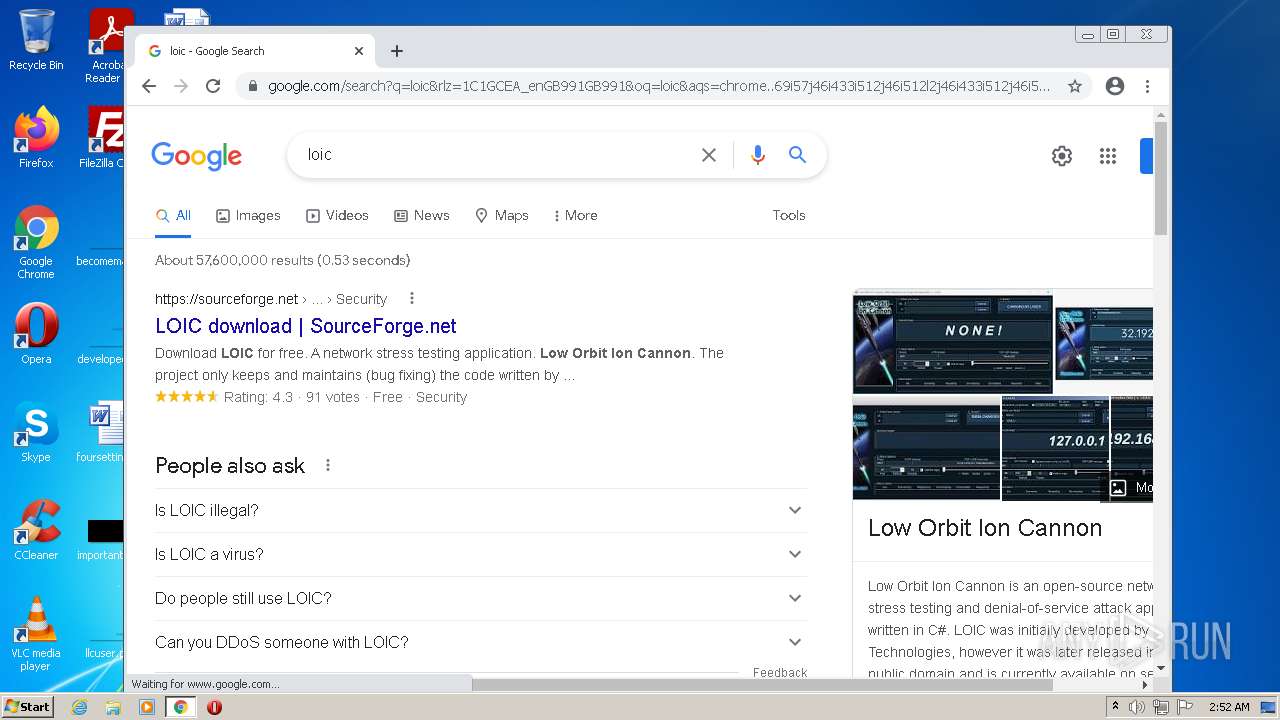
Task: Bookmark this page with the star icon
Action: [x=1075, y=86]
